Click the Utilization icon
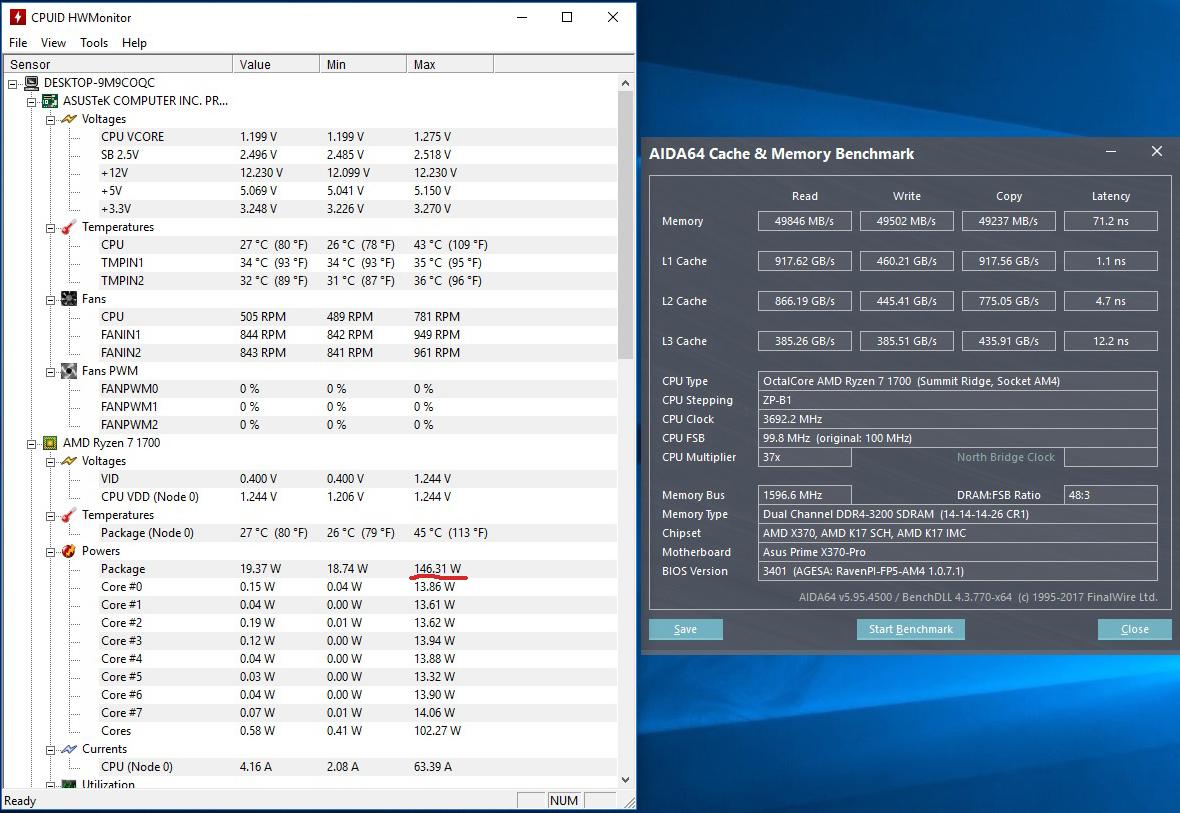This screenshot has width=1180, height=813. tap(69, 784)
